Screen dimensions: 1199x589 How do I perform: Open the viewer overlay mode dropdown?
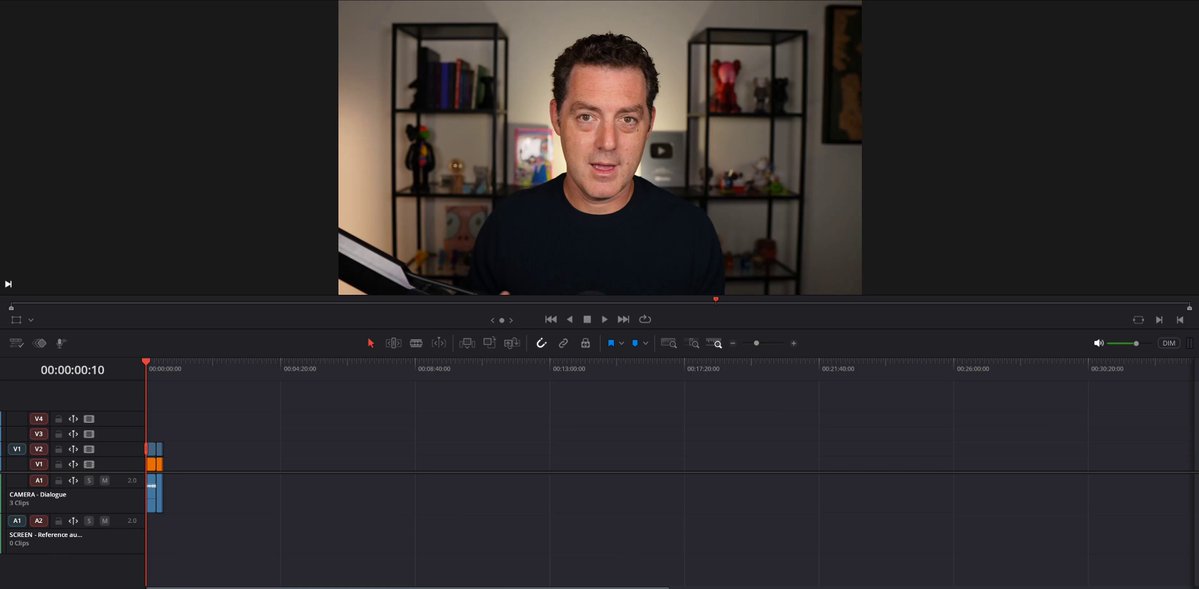[x=31, y=320]
